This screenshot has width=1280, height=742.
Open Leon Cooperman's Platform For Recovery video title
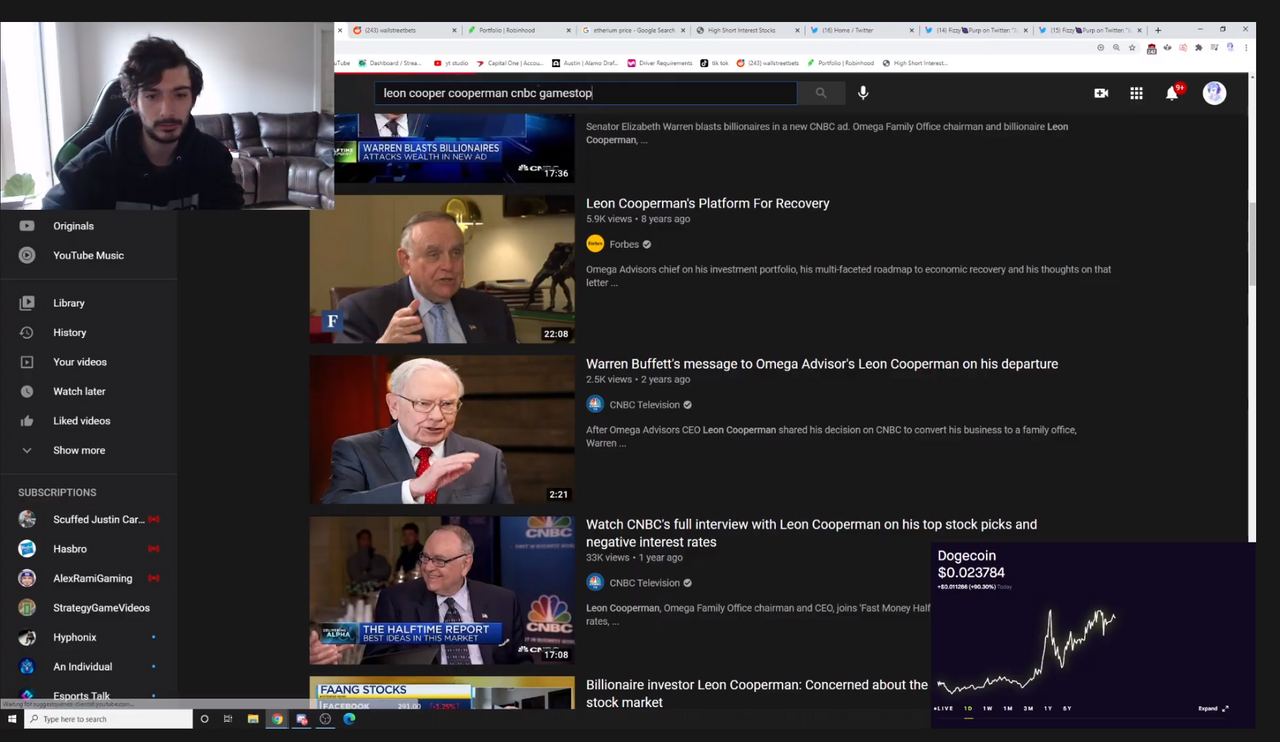708,203
